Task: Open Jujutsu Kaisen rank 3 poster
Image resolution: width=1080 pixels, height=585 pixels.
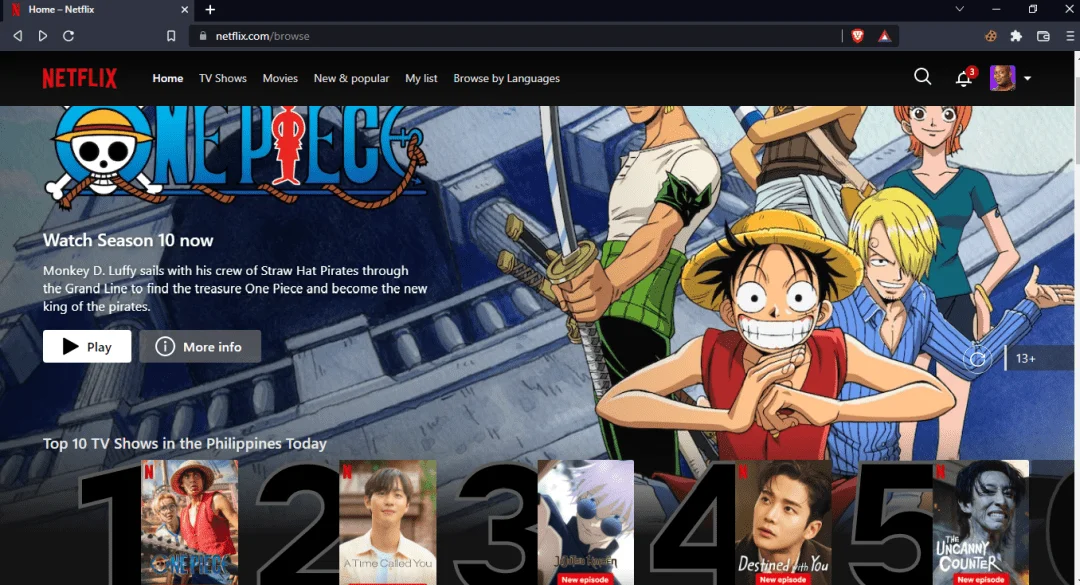Action: tap(585, 522)
